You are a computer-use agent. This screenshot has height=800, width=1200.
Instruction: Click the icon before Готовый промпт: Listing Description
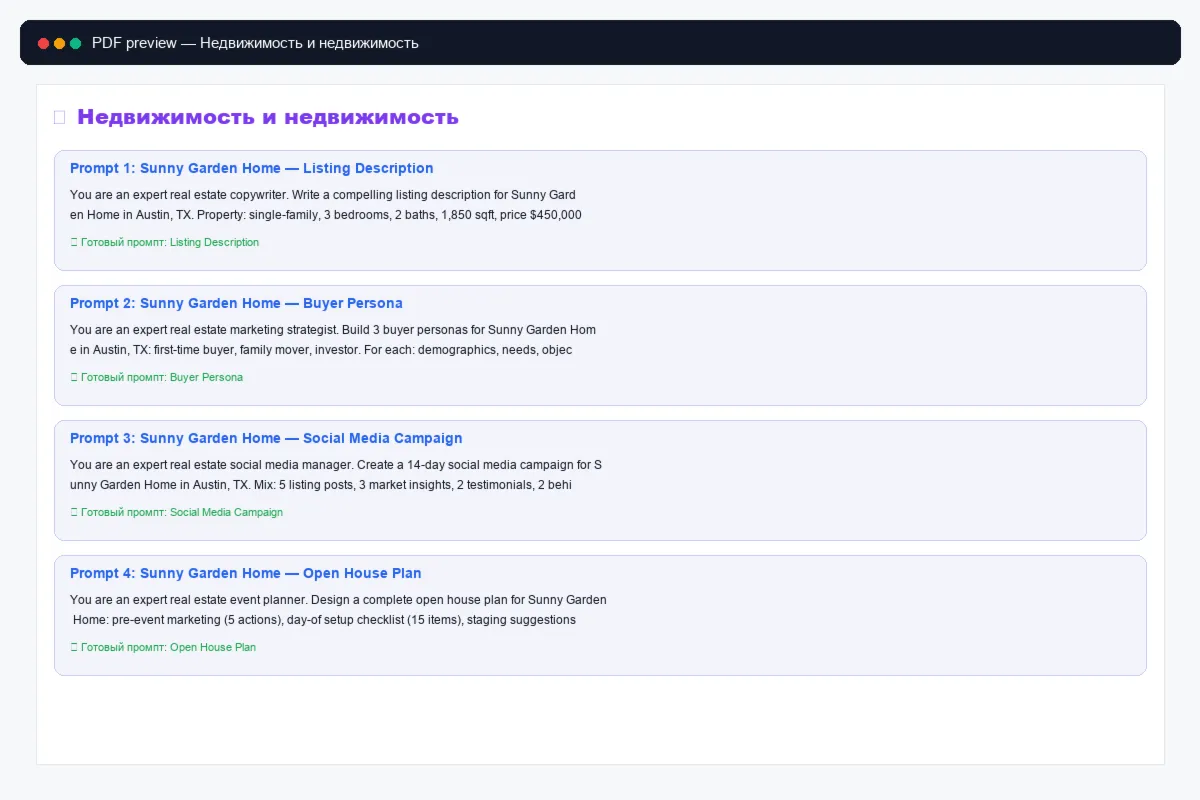(x=74, y=242)
